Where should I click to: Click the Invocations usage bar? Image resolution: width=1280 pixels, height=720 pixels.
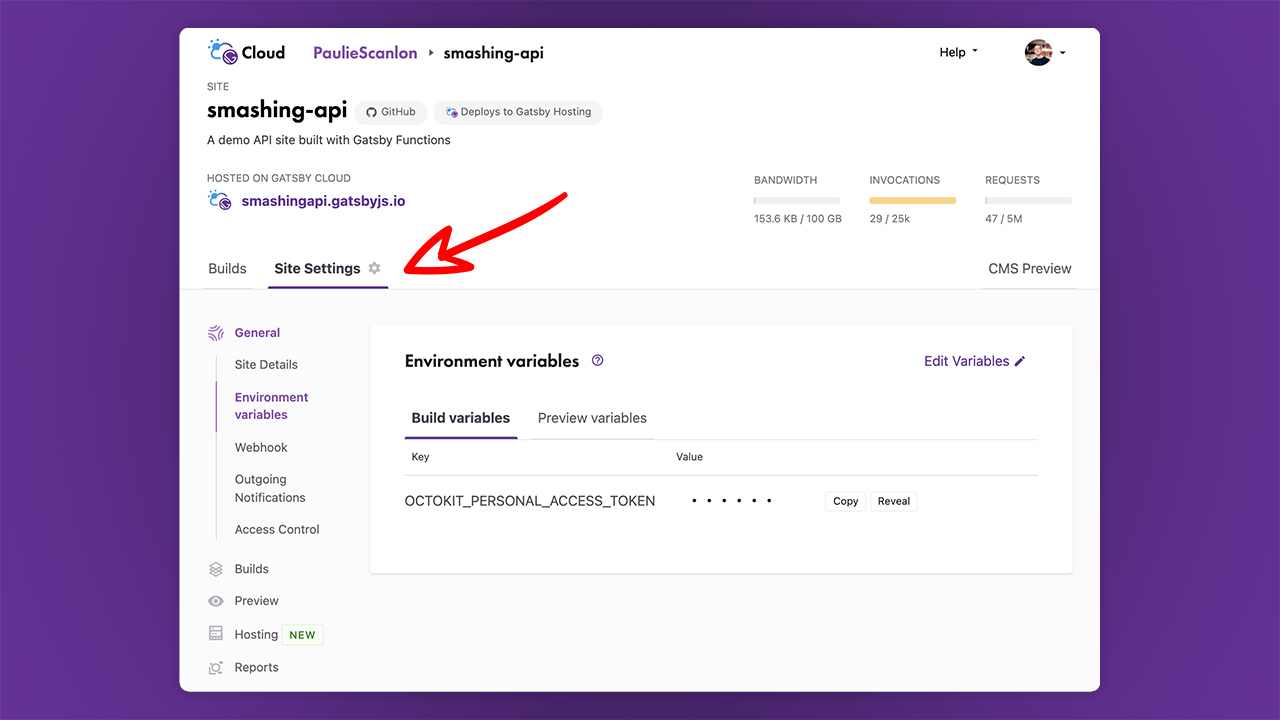tap(912, 200)
